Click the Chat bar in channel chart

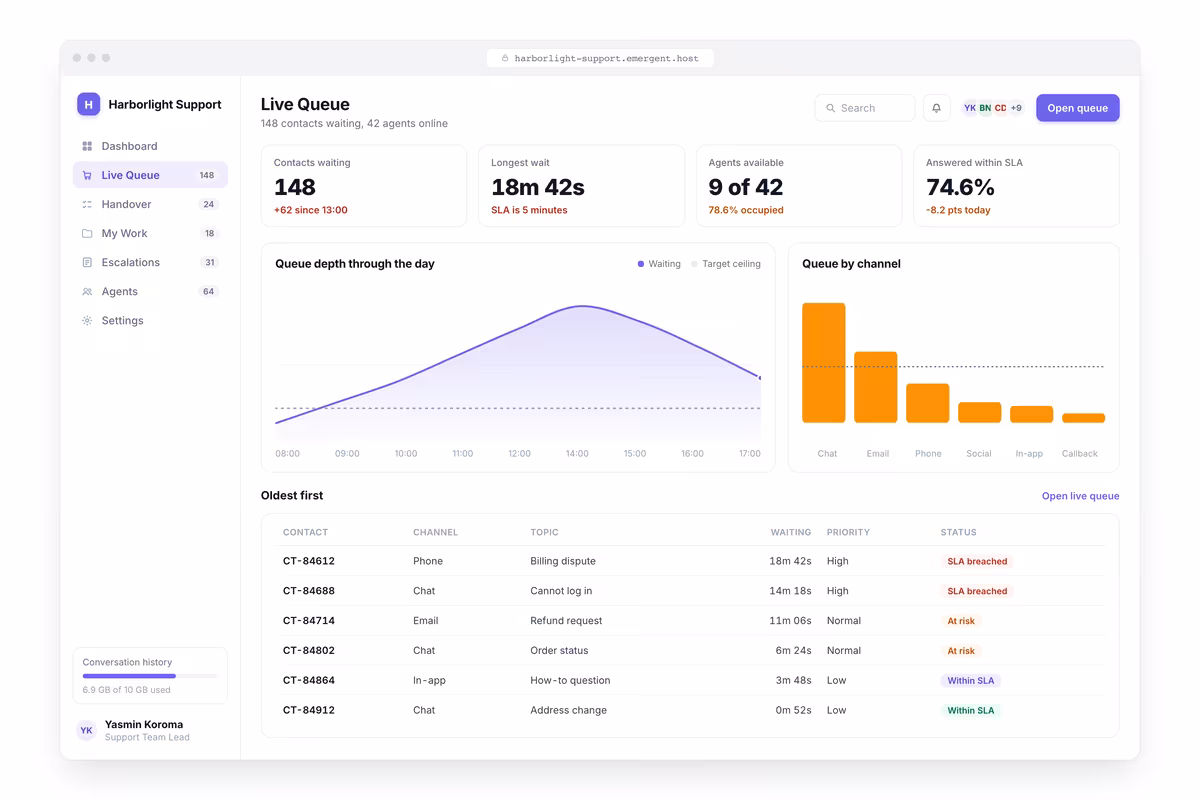coord(824,363)
